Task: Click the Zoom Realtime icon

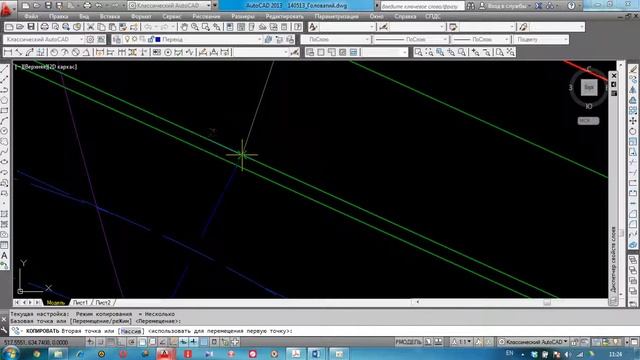Action: pyautogui.click(x=195, y=27)
